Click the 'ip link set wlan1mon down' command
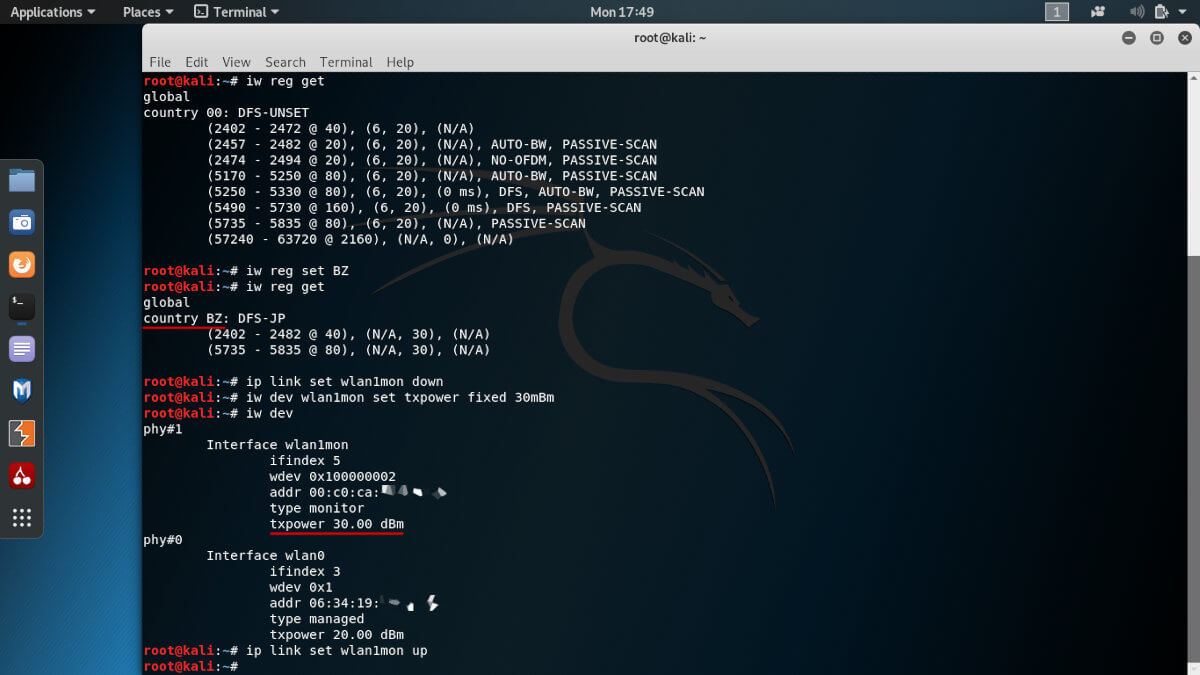Viewport: 1200px width, 675px height. coord(344,382)
